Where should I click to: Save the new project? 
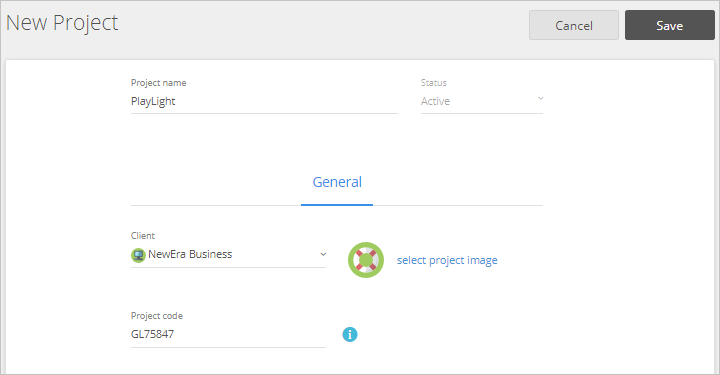669,25
